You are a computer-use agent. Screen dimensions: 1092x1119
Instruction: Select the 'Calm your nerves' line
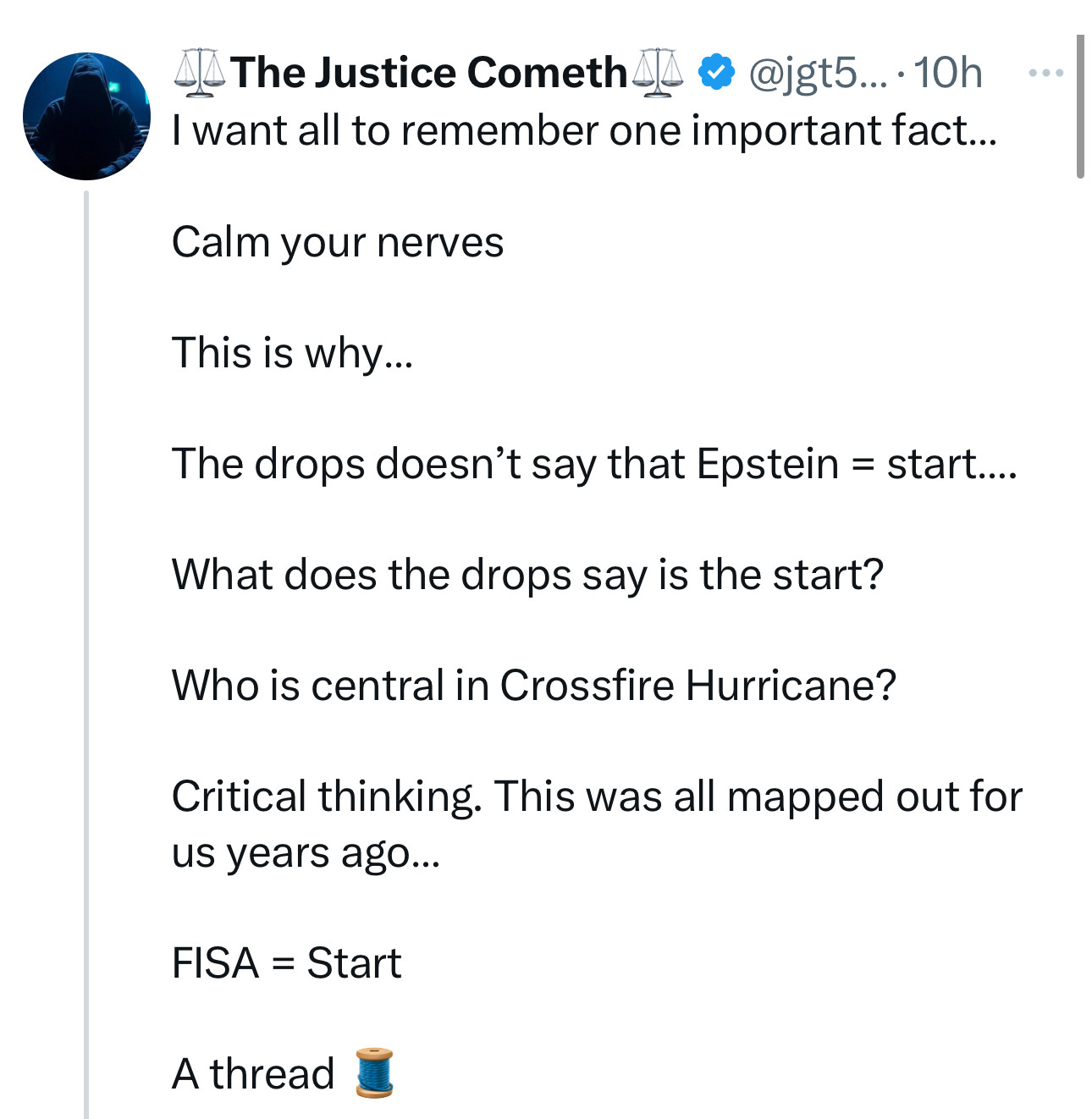click(x=337, y=242)
